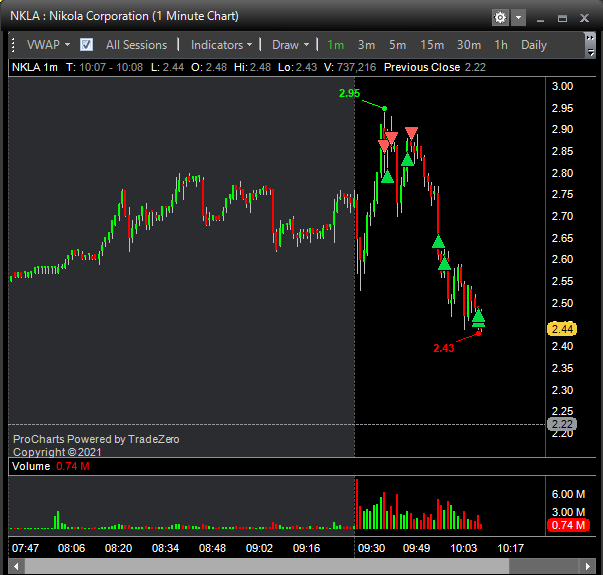Click the gray 2.22 previous close tag
603x575 pixels.
click(561, 424)
